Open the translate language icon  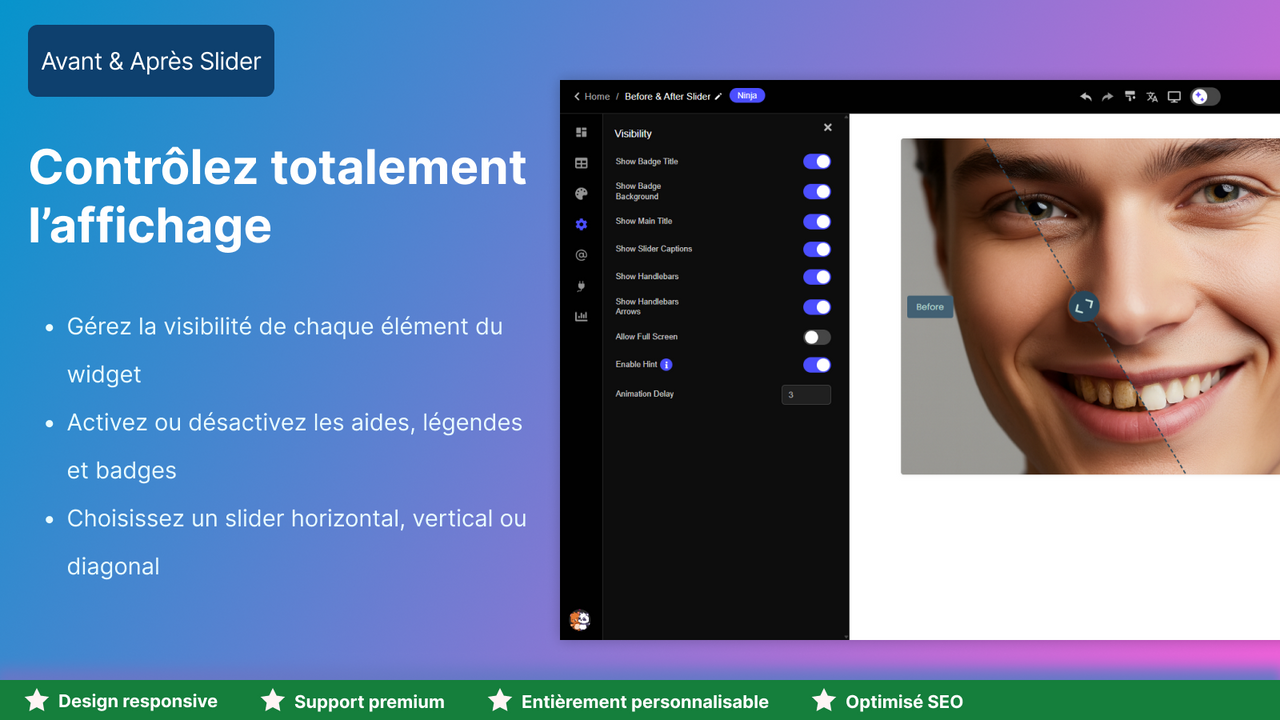coord(1152,97)
